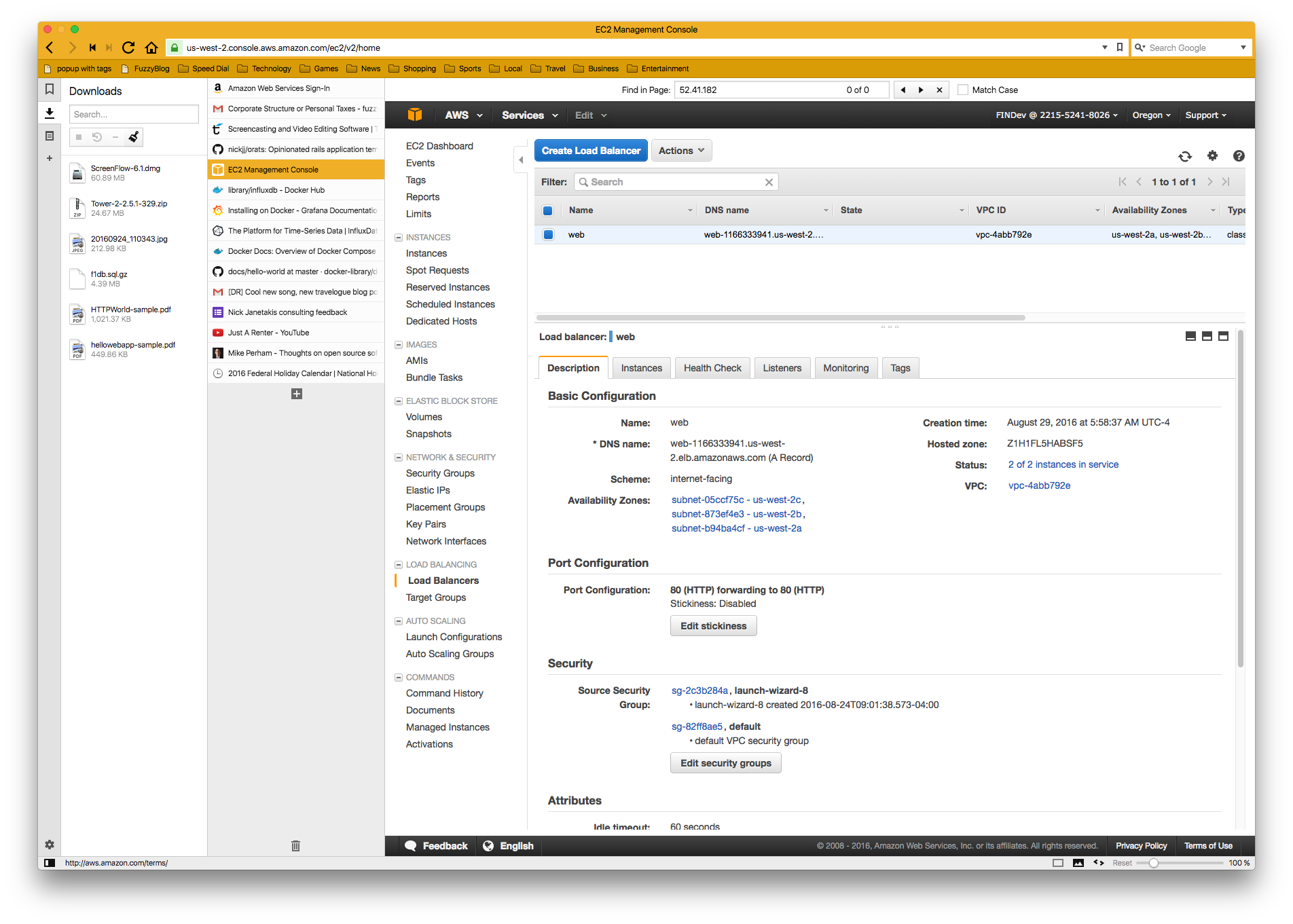Open vpc-4abb792e link in details
This screenshot has height=924, width=1293.
tap(1039, 485)
